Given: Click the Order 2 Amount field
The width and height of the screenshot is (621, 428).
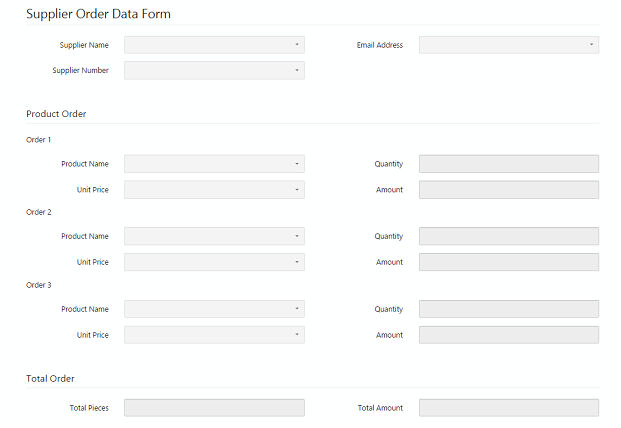Looking at the screenshot, I should click(x=509, y=262).
